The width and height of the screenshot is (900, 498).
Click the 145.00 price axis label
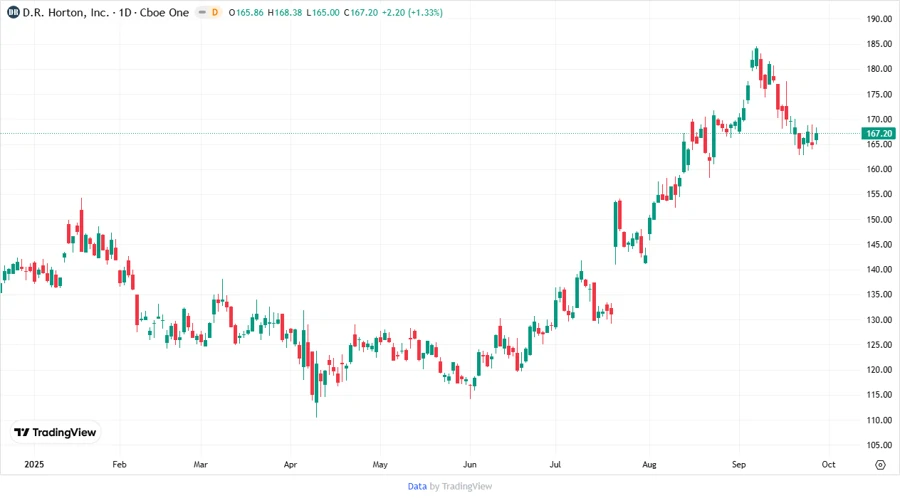pos(879,244)
